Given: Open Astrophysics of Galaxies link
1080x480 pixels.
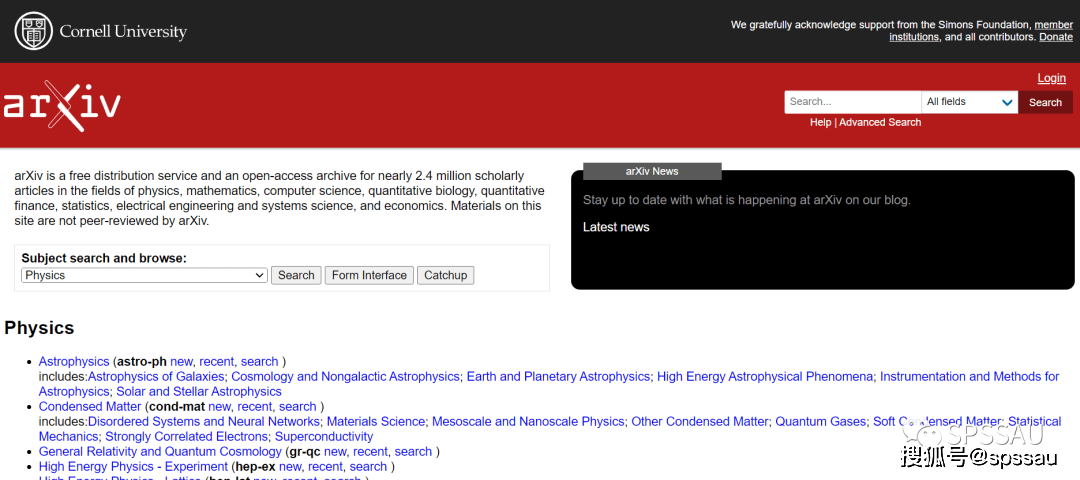Looking at the screenshot, I should click(156, 377).
